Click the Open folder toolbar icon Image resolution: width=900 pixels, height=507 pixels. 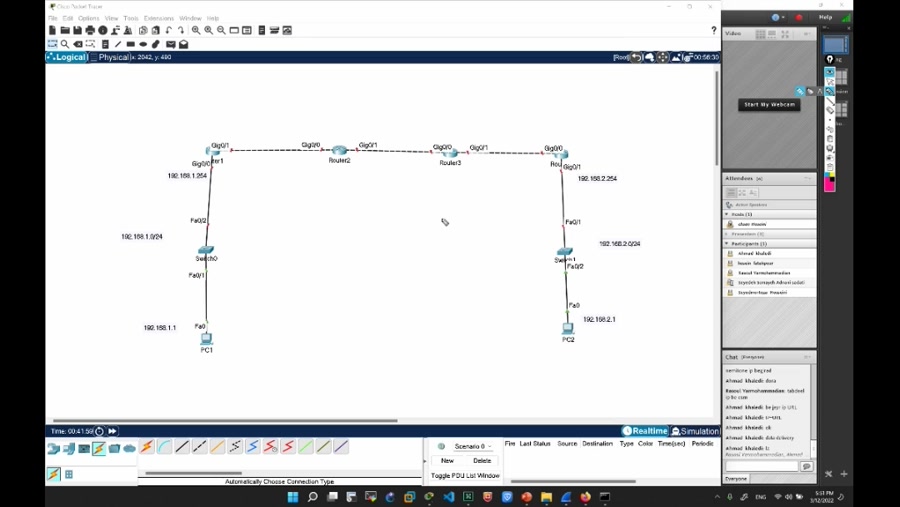(65, 30)
